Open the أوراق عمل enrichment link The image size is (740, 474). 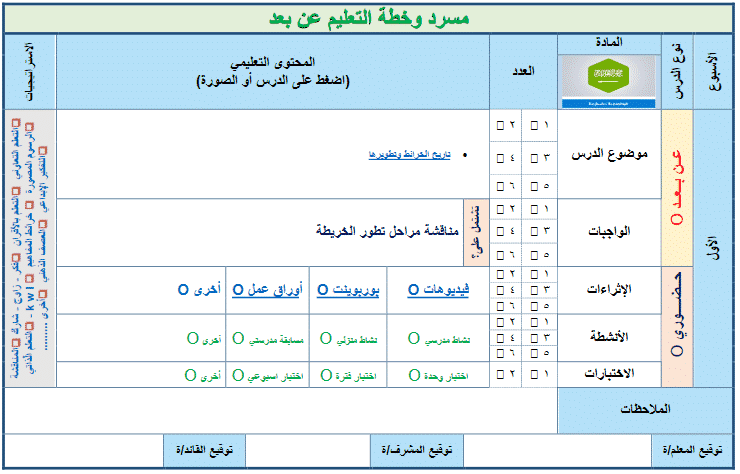[x=268, y=289]
